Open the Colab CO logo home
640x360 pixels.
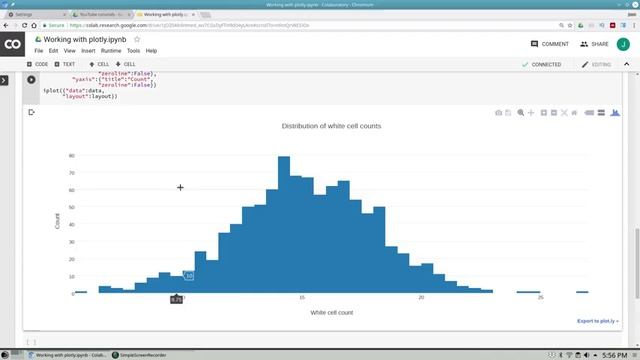12,44
